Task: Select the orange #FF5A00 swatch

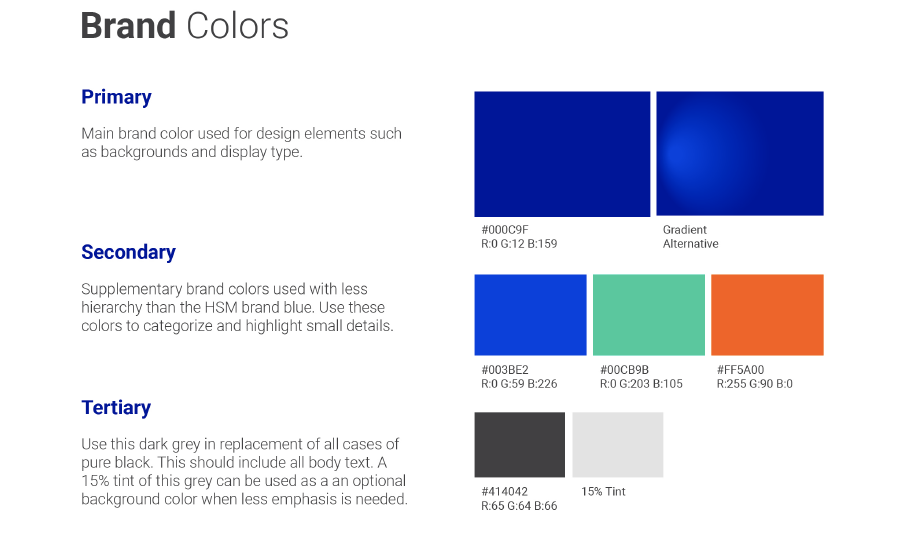Action: coord(767,315)
